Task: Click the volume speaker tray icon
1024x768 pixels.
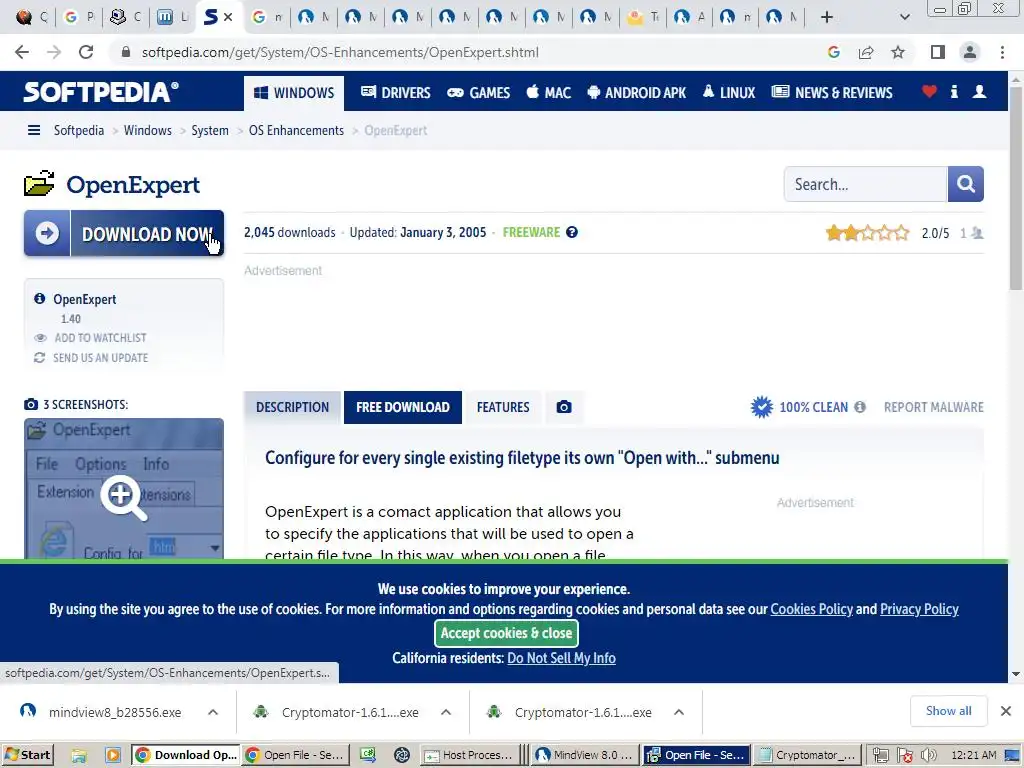Action: pos(928,755)
